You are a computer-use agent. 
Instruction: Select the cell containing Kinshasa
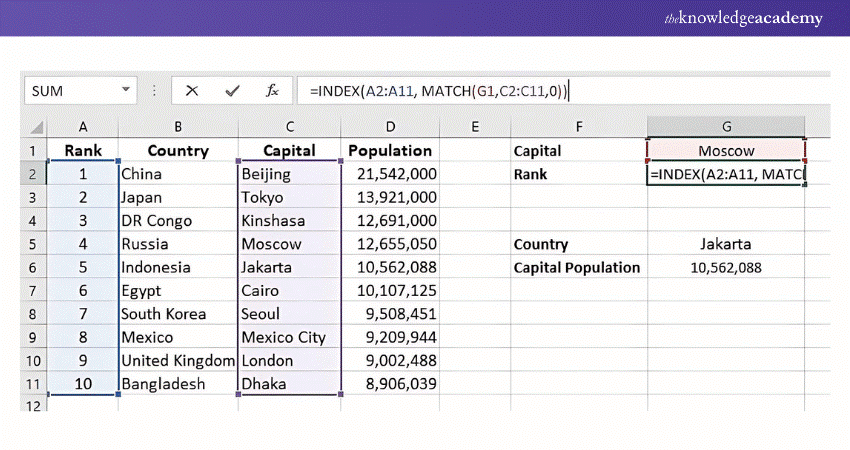[290, 221]
